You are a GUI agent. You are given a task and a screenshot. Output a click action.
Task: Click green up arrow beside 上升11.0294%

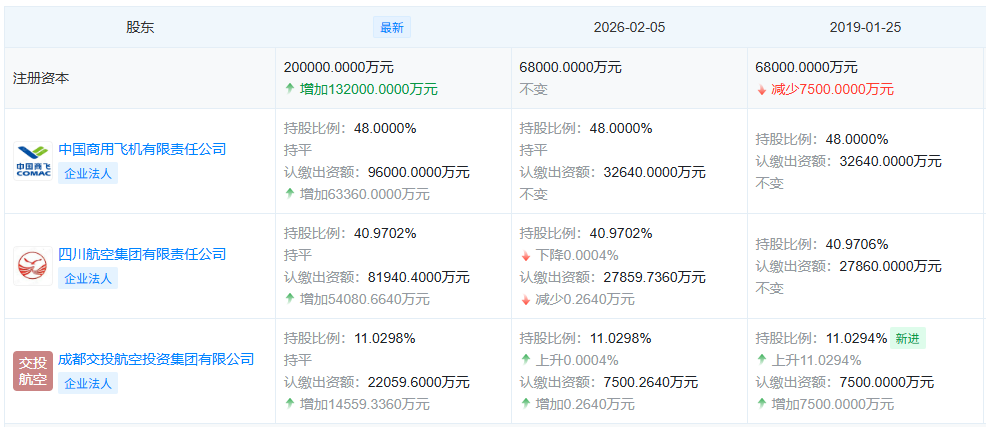tap(762, 360)
